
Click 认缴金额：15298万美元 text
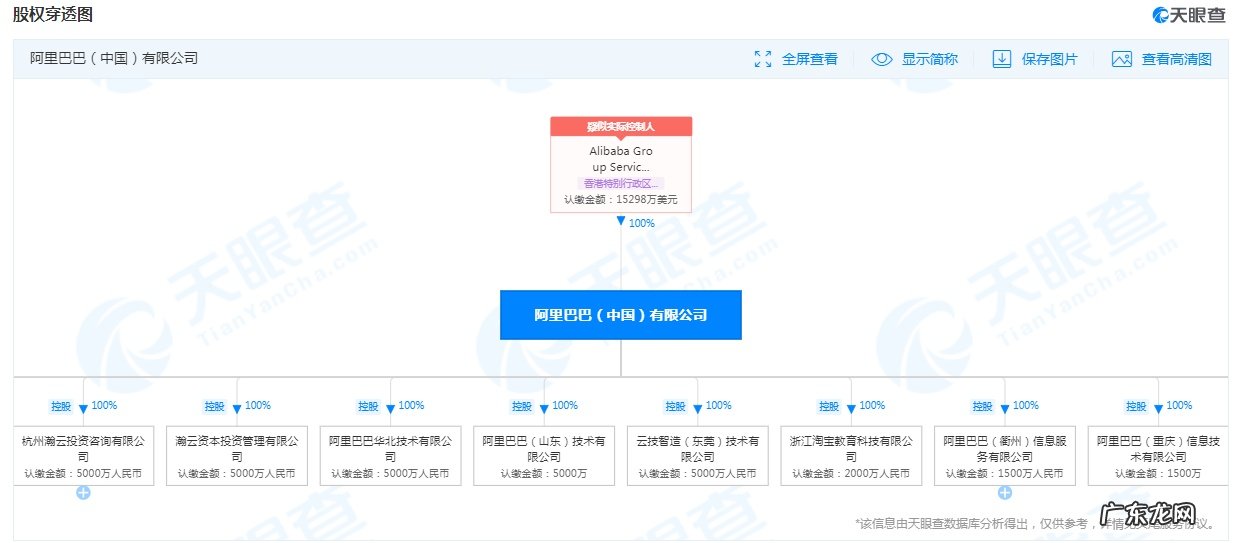pos(621,200)
